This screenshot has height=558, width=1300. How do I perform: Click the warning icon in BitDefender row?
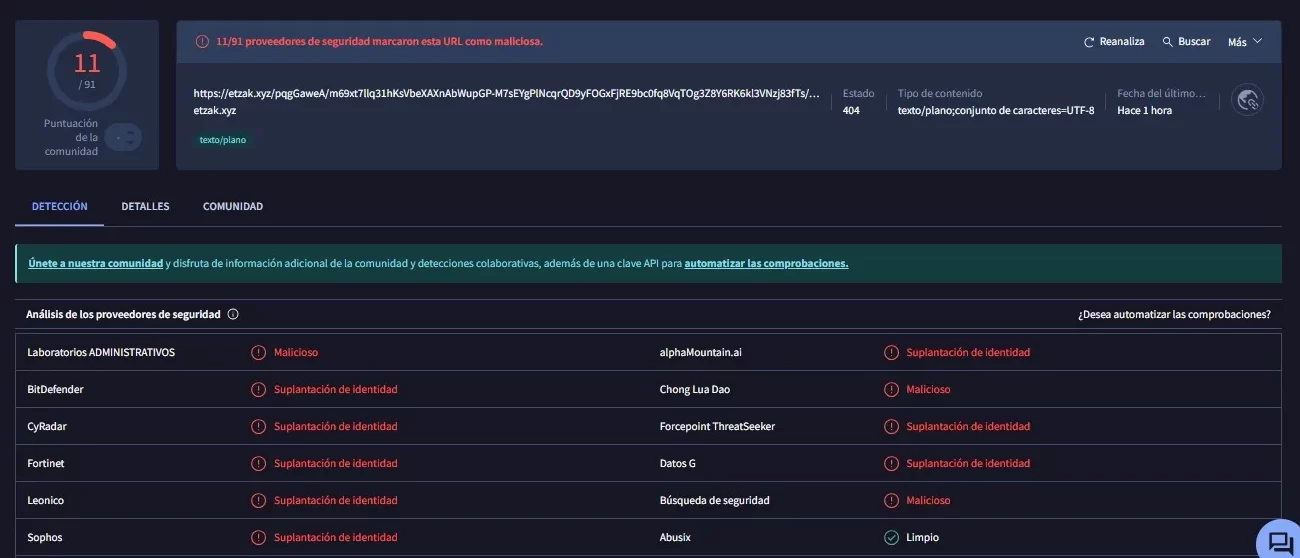click(258, 389)
